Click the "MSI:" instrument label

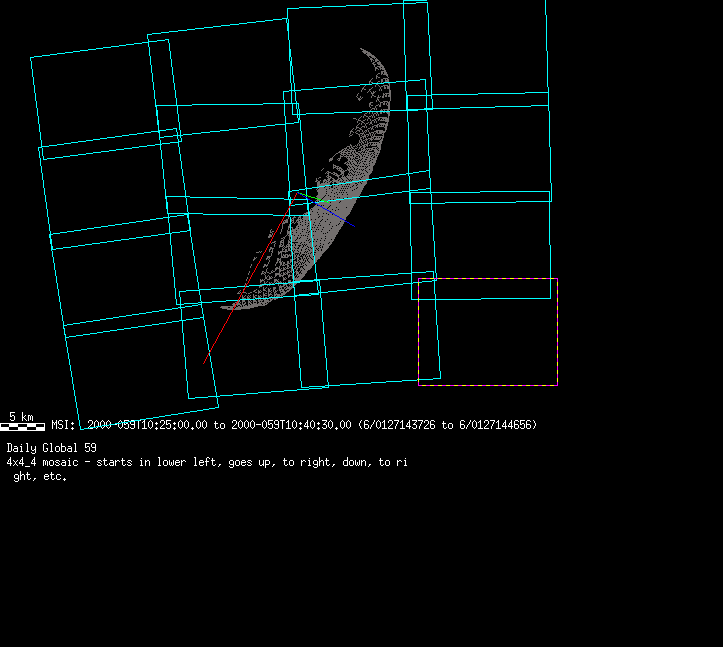pos(63,425)
